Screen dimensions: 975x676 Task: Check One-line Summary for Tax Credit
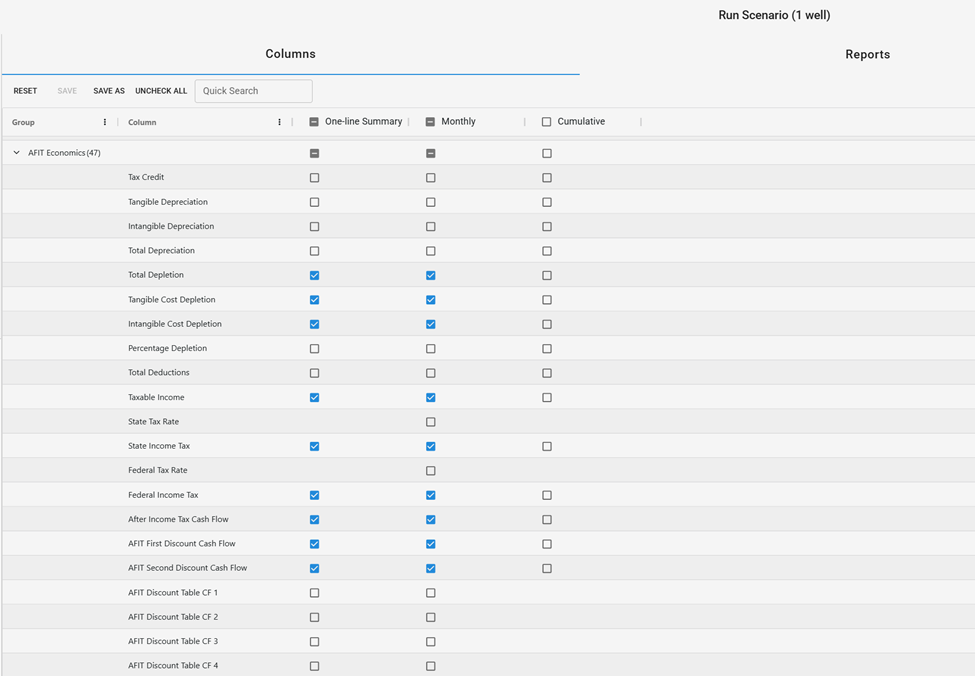(x=314, y=178)
